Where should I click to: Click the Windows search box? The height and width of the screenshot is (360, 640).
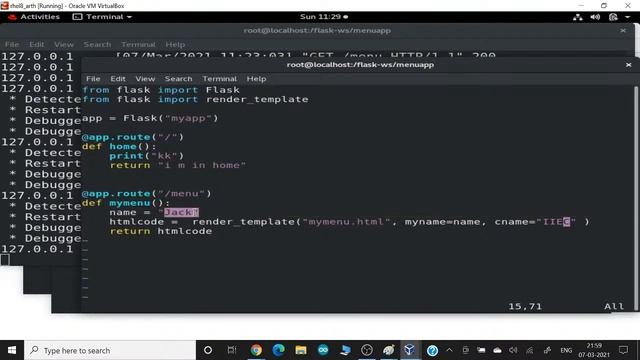click(x=110, y=350)
